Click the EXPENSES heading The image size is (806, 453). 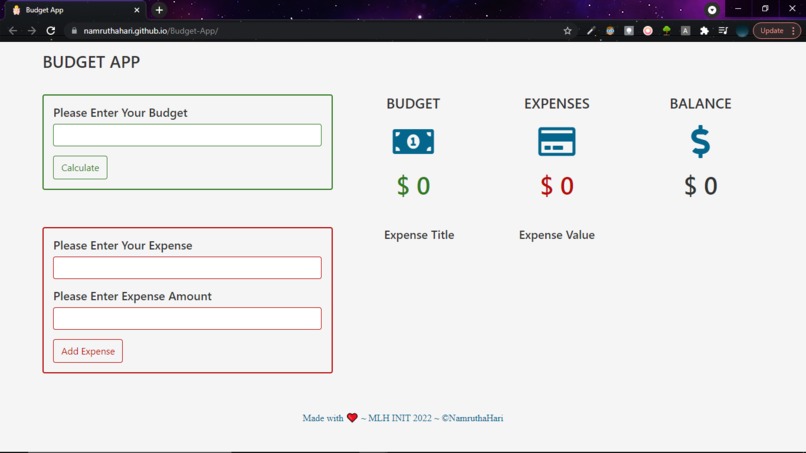tap(557, 103)
